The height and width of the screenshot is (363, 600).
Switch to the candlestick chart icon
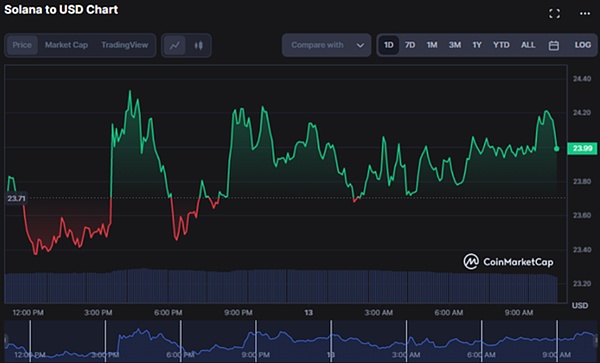[x=198, y=46]
